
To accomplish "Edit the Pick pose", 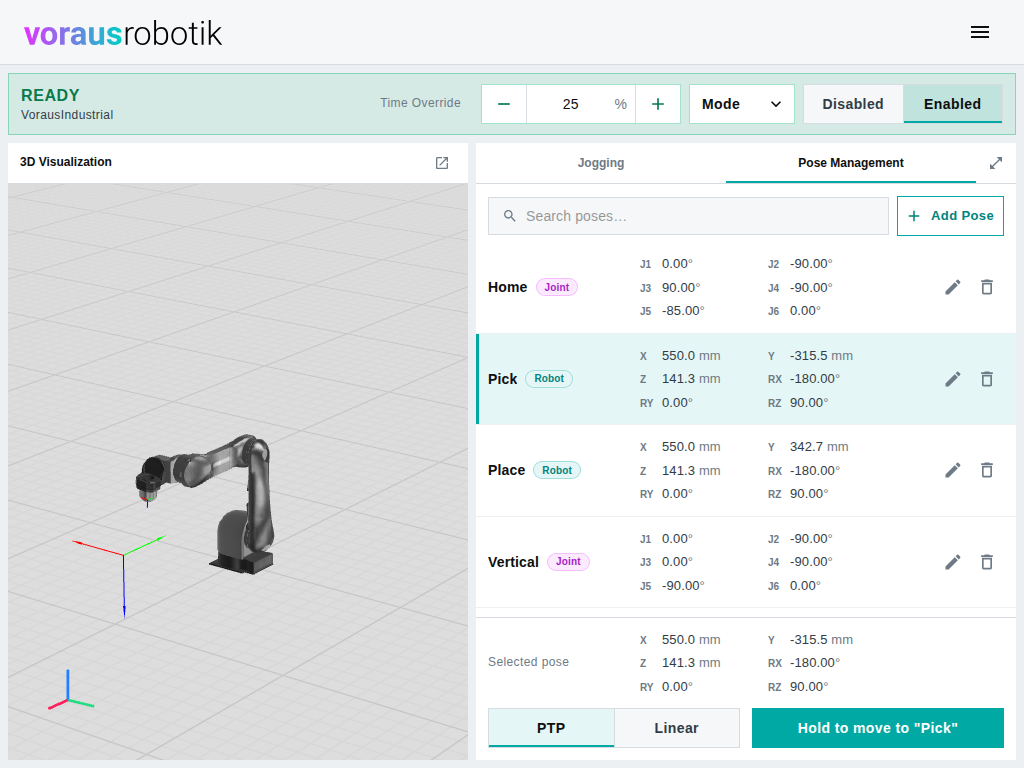I will (x=953, y=379).
